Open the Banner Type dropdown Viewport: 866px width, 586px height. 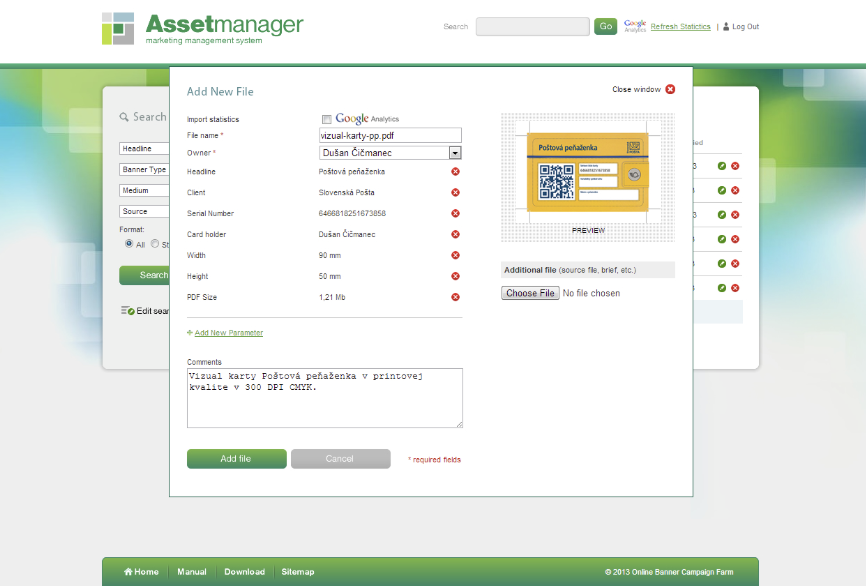tap(143, 170)
